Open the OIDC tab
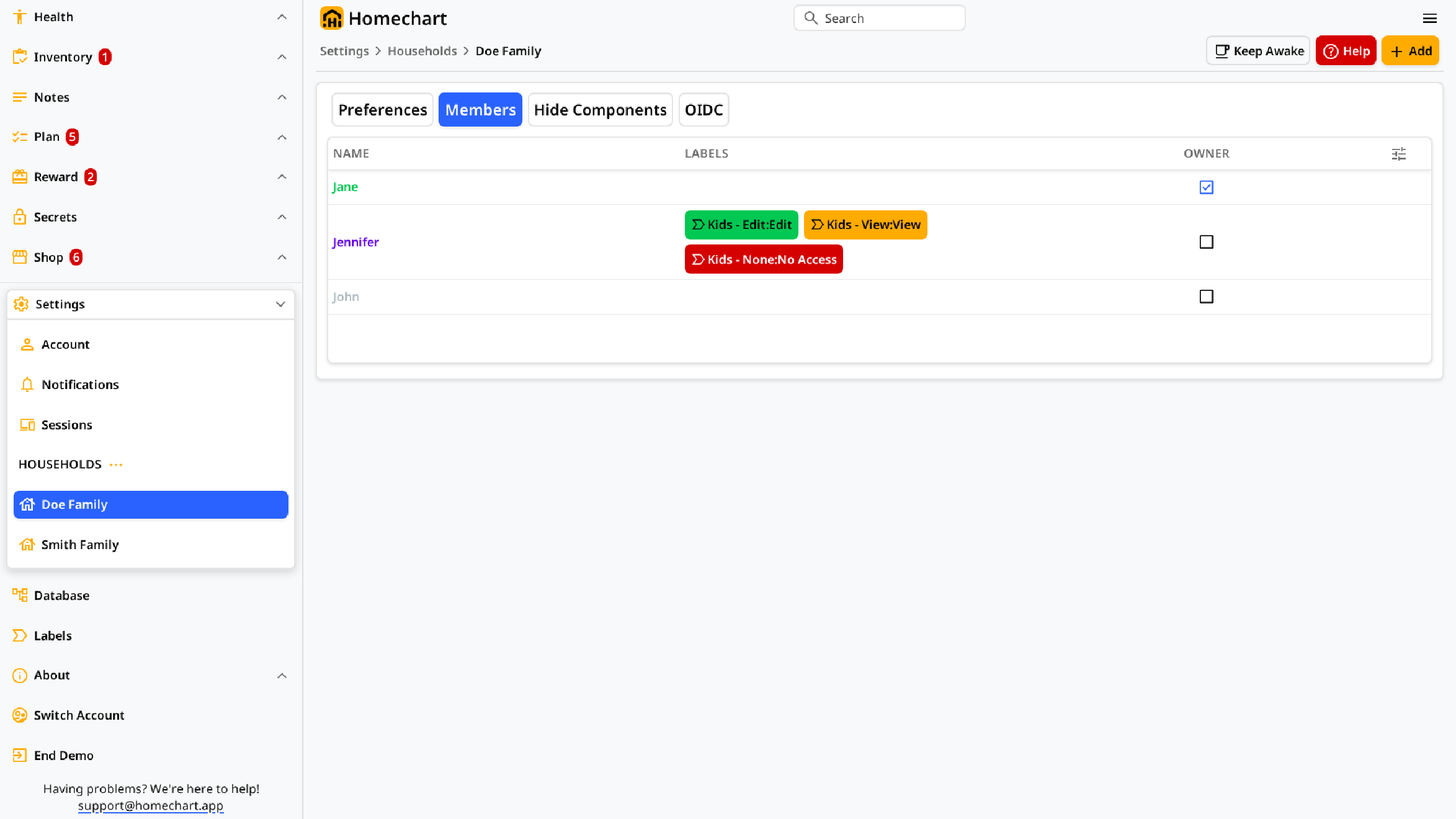Image resolution: width=1456 pixels, height=819 pixels. pos(704,110)
